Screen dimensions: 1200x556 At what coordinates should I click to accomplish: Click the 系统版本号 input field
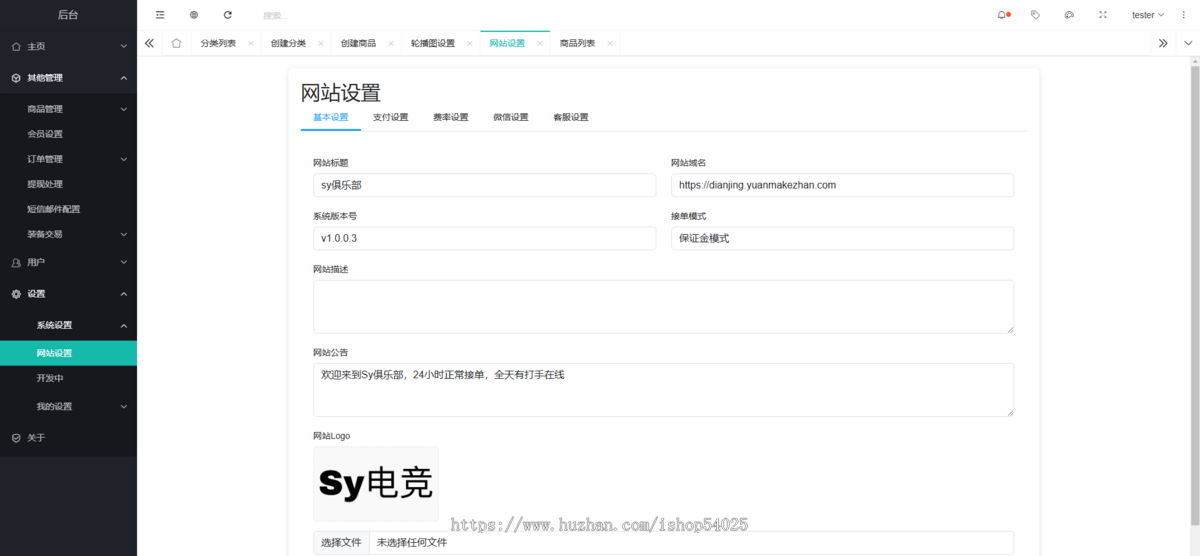(x=485, y=238)
